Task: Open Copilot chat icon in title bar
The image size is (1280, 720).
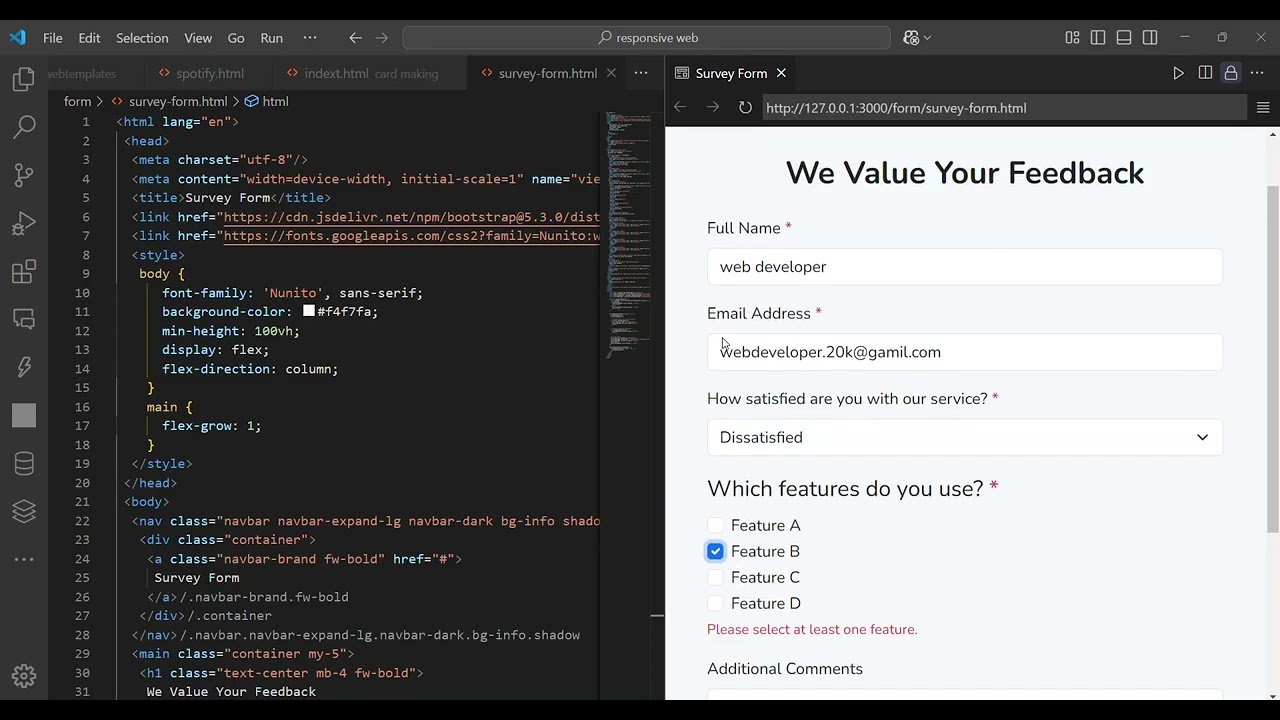Action: point(911,38)
